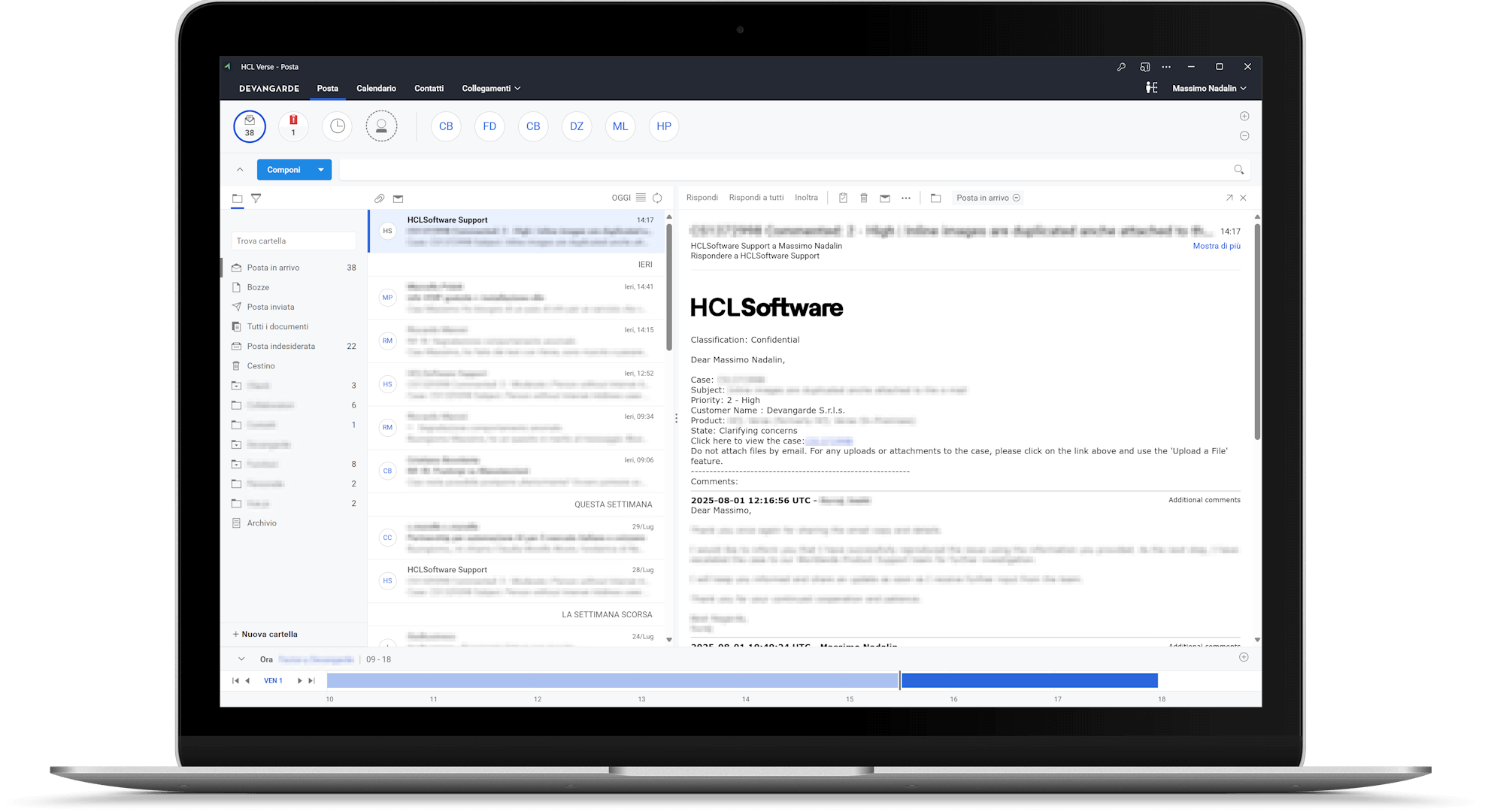Open the key icon in title bar
1485x812 pixels.
coord(1121,67)
